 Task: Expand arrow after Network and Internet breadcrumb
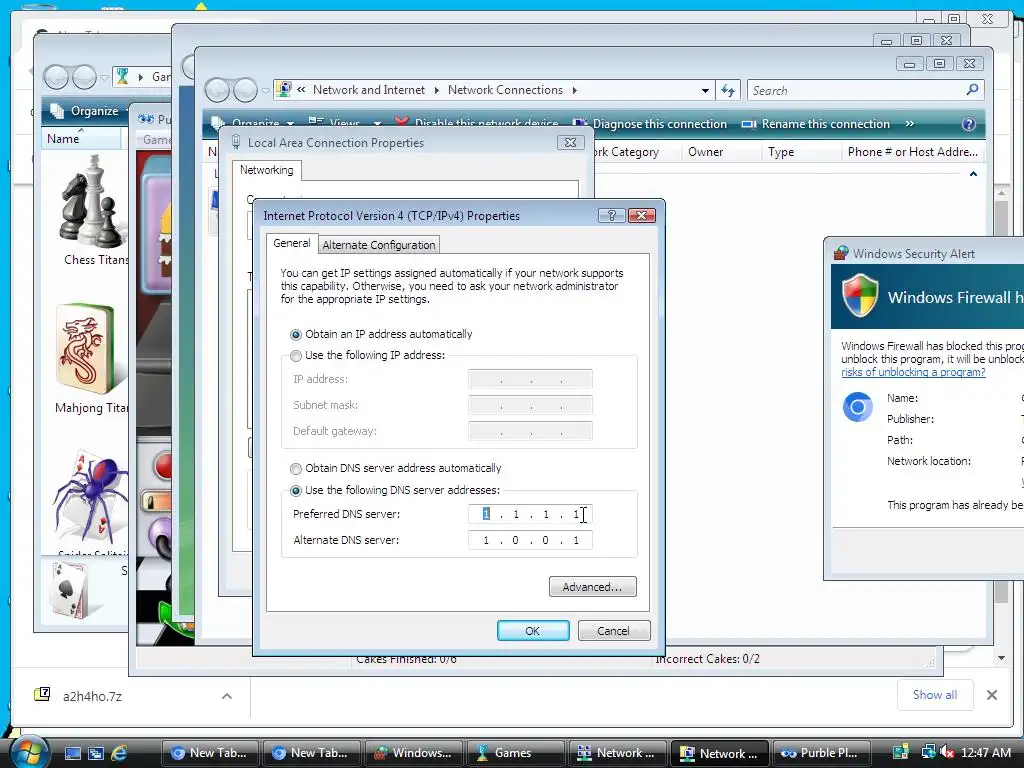click(x=436, y=90)
